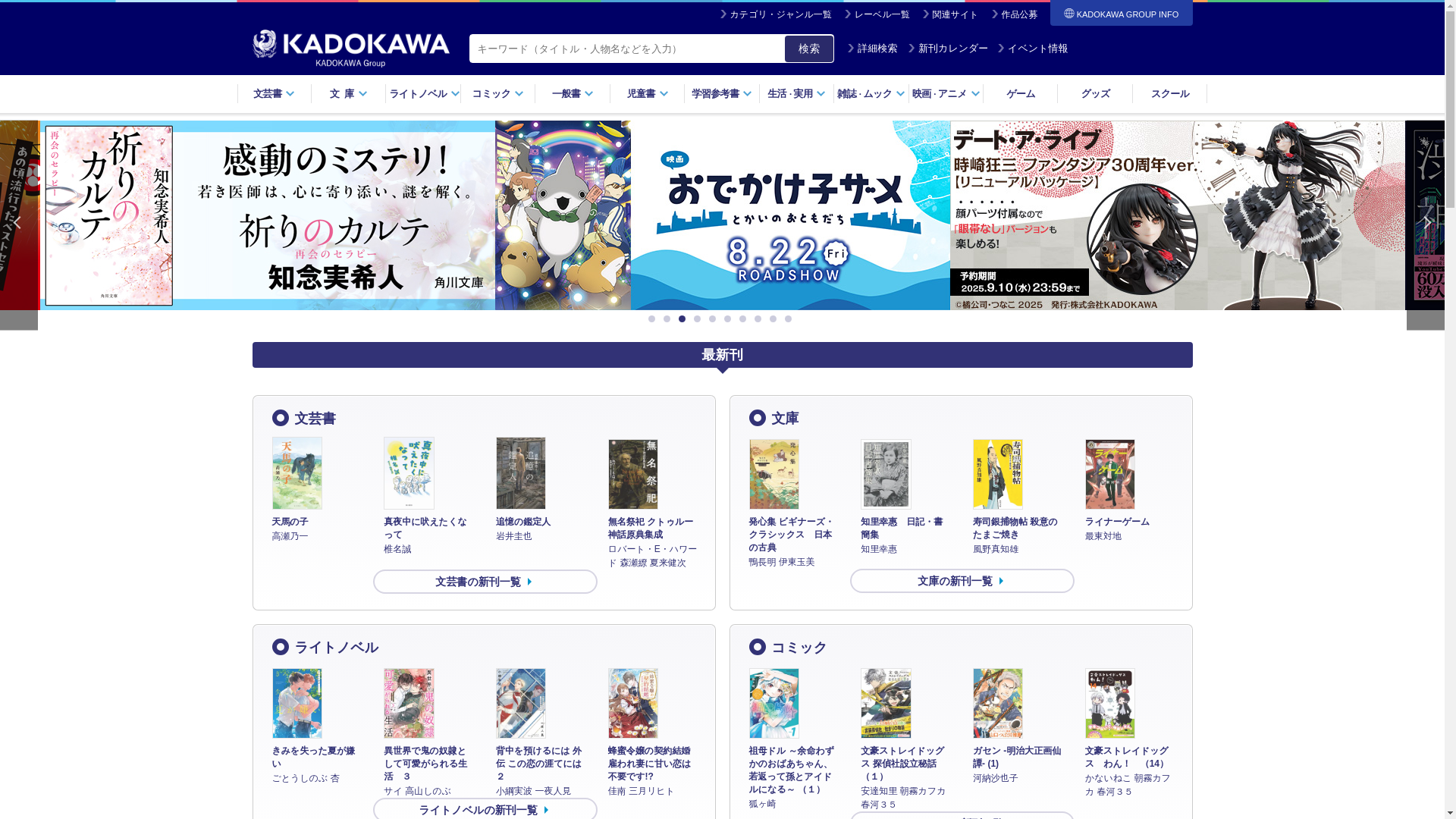
Task: Open 真夜中に吠えたくなって book cover
Action: (409, 473)
